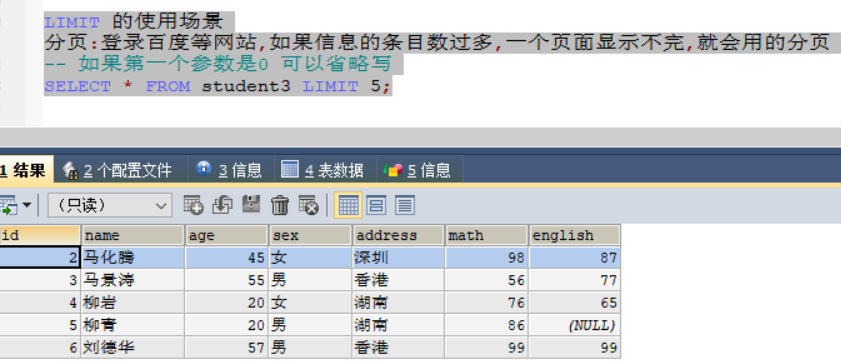This screenshot has width=841, height=362.
Task: Click math cell 76
Action: 486,303
